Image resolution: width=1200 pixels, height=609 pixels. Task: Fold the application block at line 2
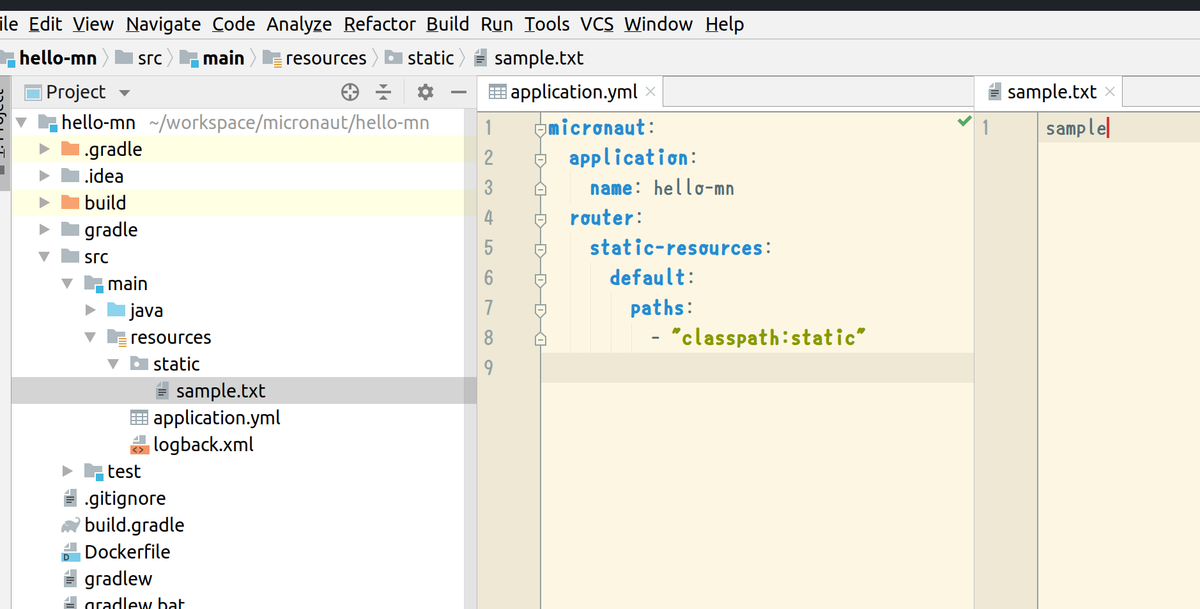(x=541, y=159)
